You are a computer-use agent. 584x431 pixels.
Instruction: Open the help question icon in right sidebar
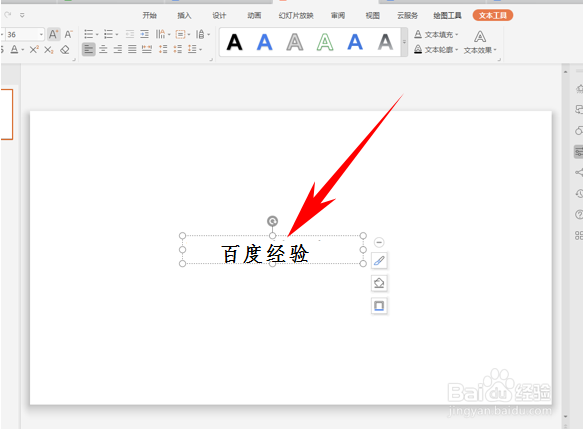(x=579, y=215)
